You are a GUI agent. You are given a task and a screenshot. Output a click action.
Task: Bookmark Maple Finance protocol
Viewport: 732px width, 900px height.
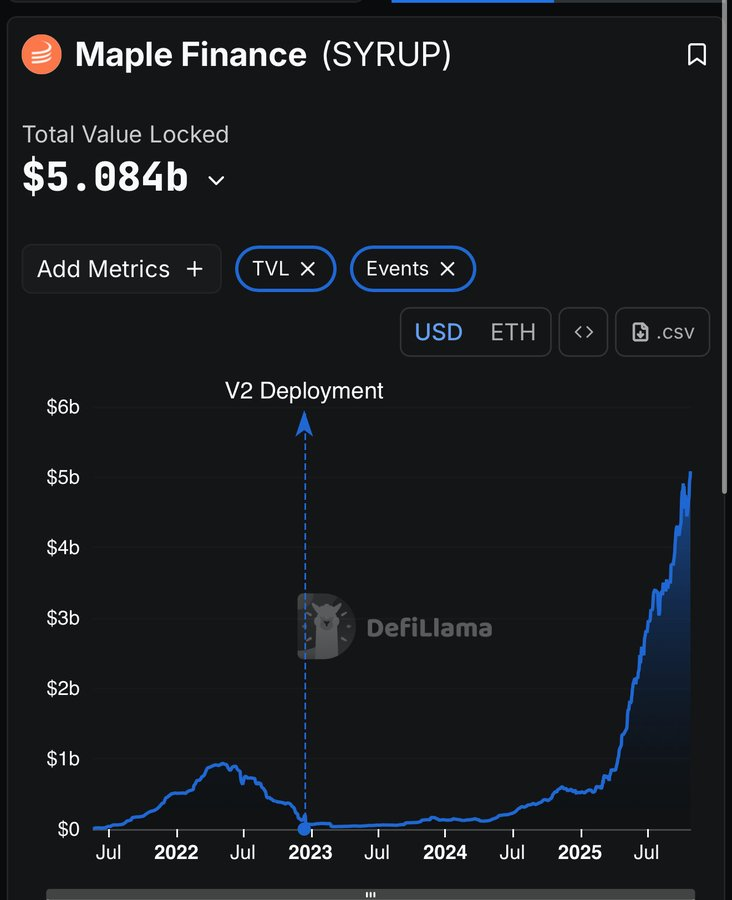tap(696, 55)
